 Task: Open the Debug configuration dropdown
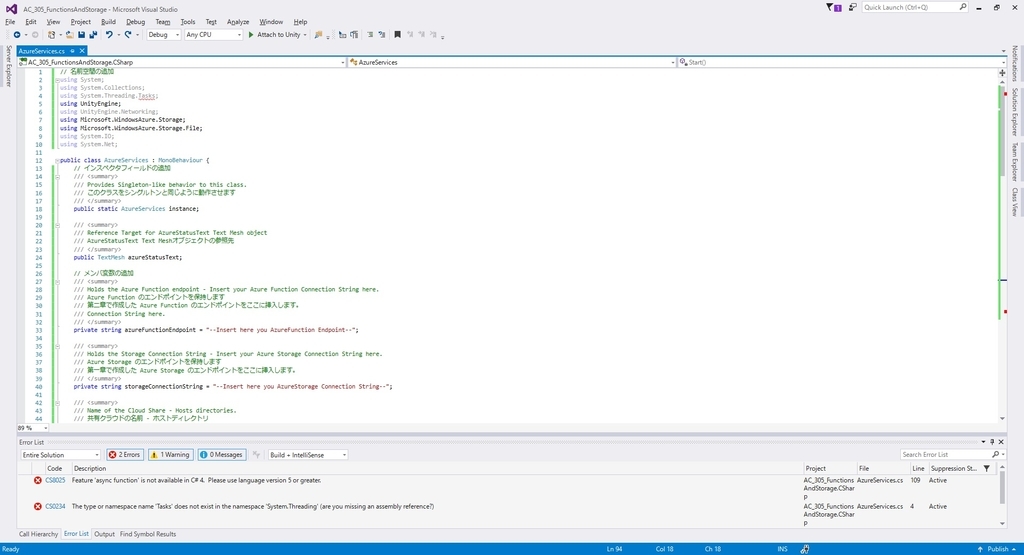coord(163,35)
